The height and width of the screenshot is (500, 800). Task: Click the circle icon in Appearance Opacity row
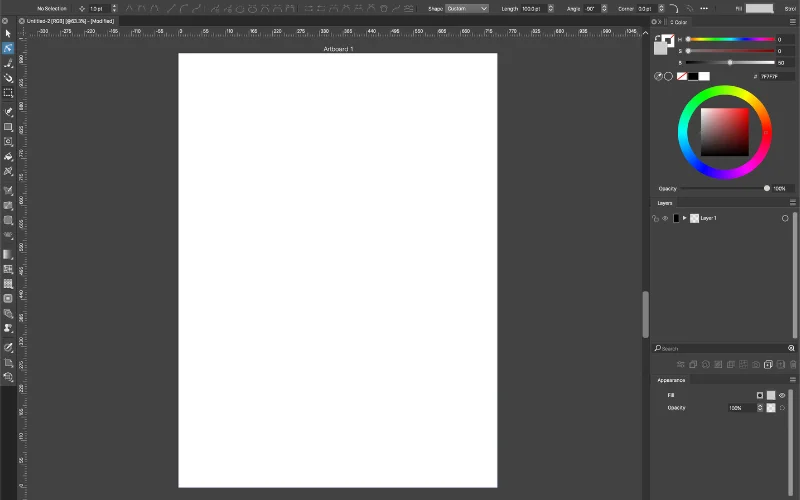pos(782,408)
